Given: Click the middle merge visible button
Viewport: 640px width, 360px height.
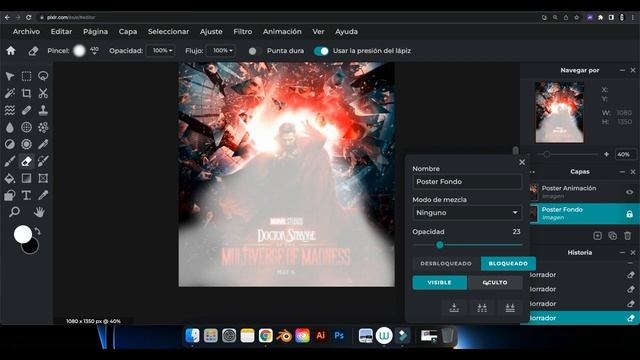Looking at the screenshot, I should [482, 308].
